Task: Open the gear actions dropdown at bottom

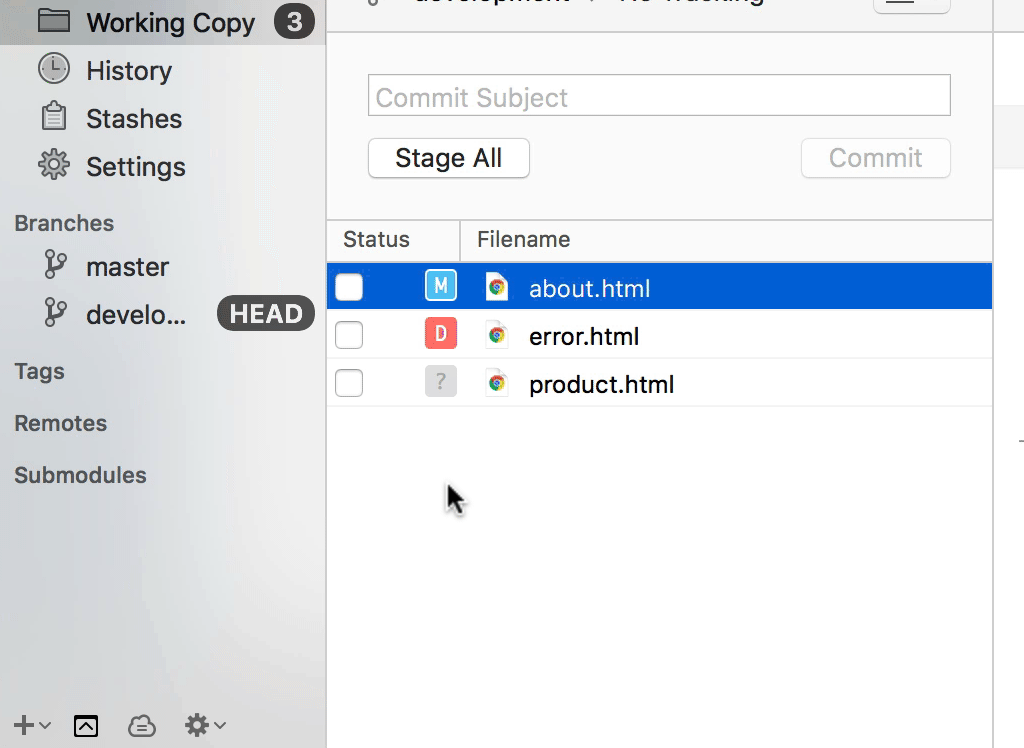Action: coord(205,726)
